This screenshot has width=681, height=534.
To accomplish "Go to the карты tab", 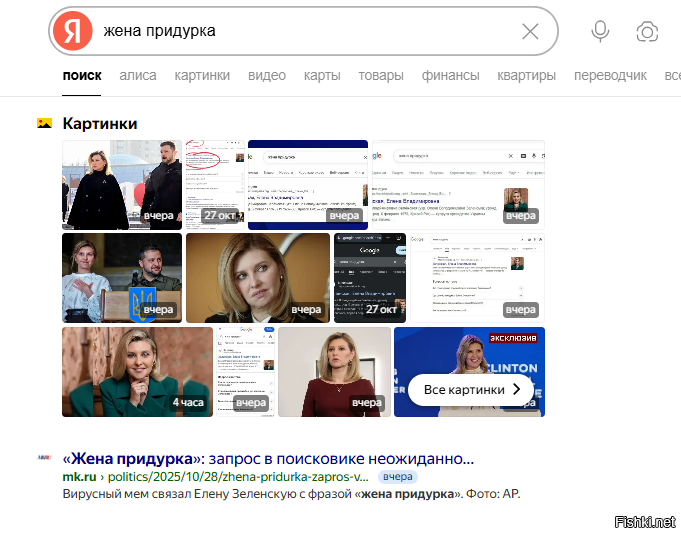I will (322, 75).
